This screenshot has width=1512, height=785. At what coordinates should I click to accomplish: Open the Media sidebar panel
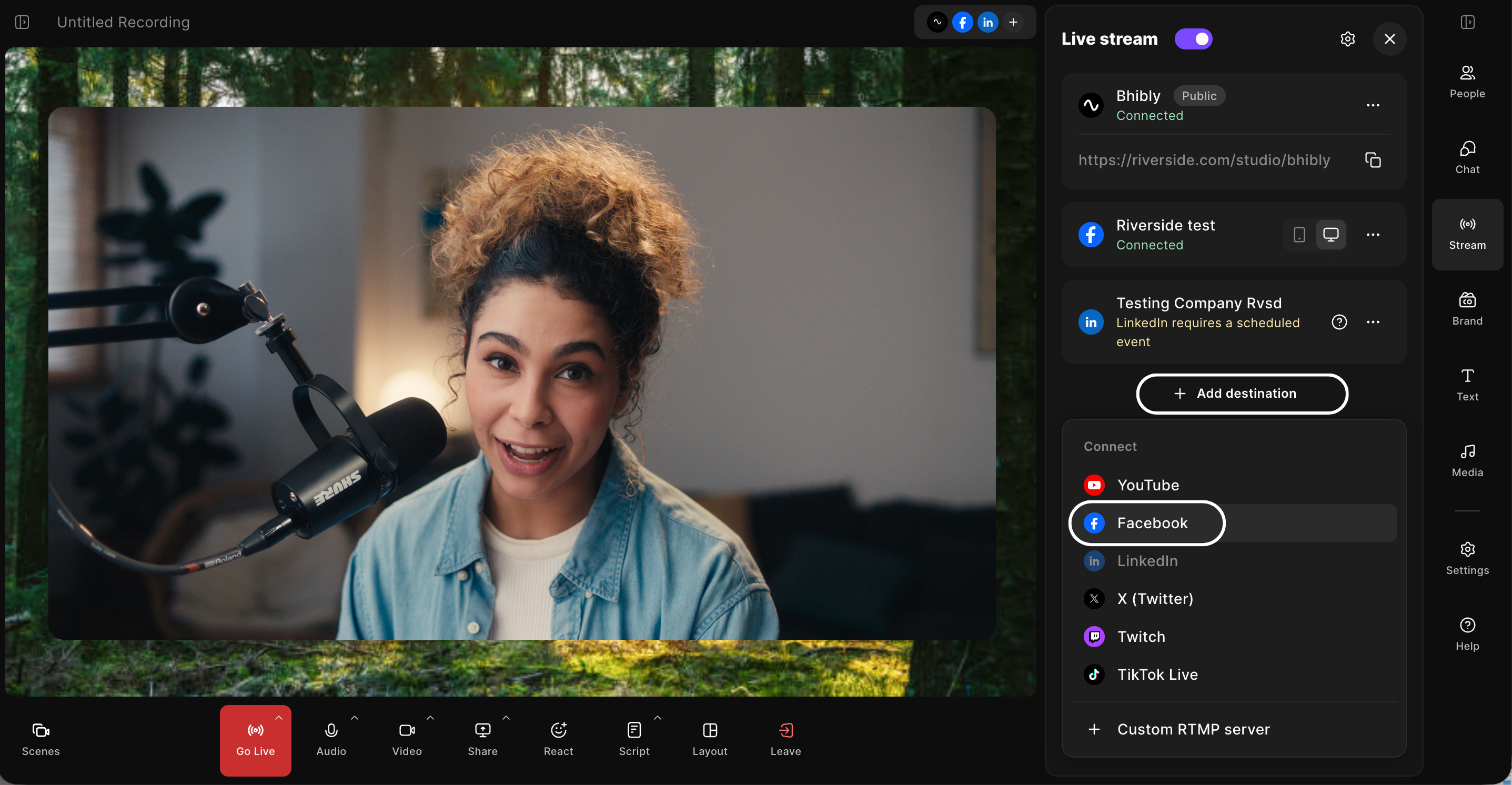[1467, 461]
